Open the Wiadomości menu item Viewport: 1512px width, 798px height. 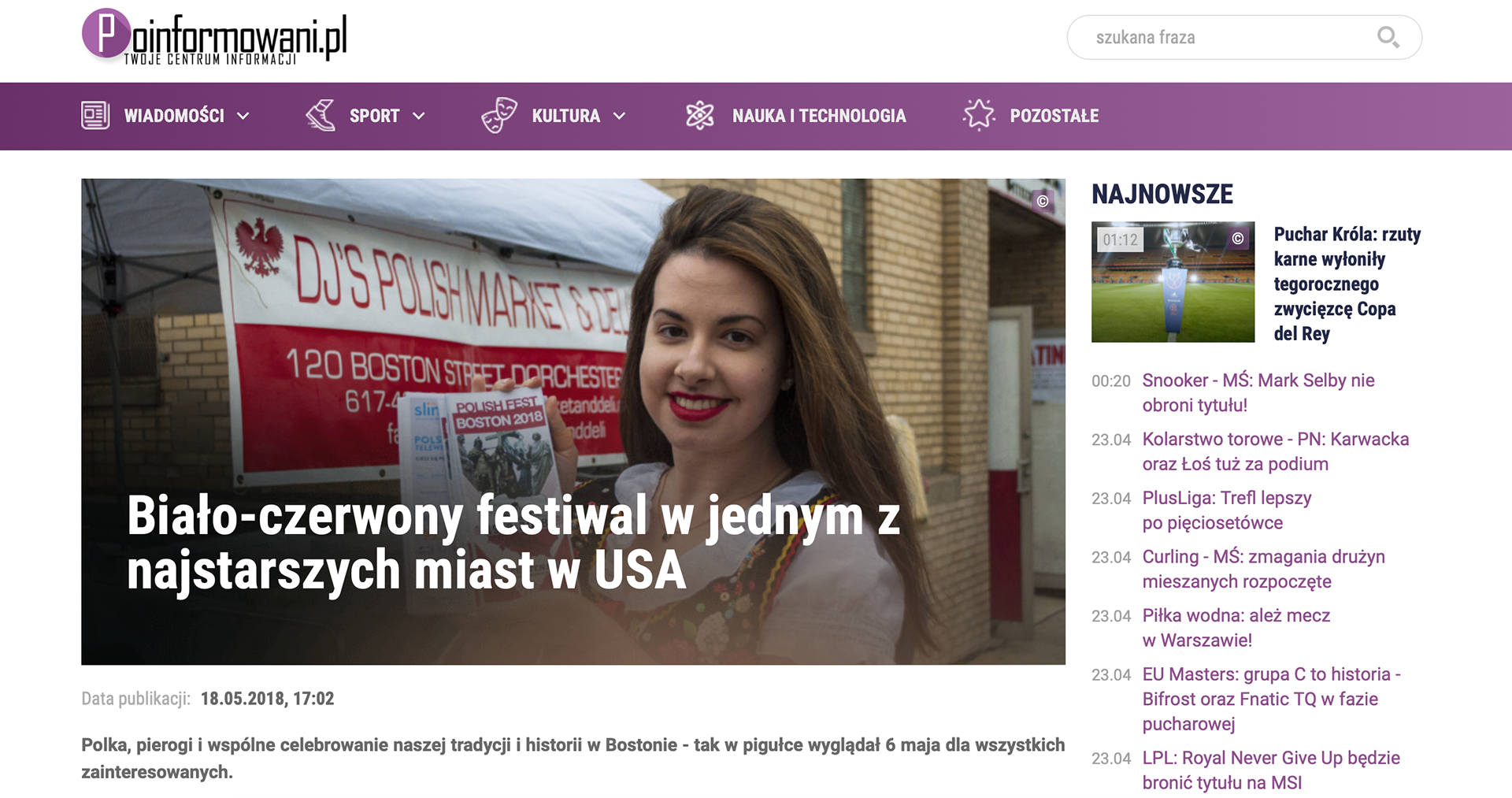click(x=174, y=116)
